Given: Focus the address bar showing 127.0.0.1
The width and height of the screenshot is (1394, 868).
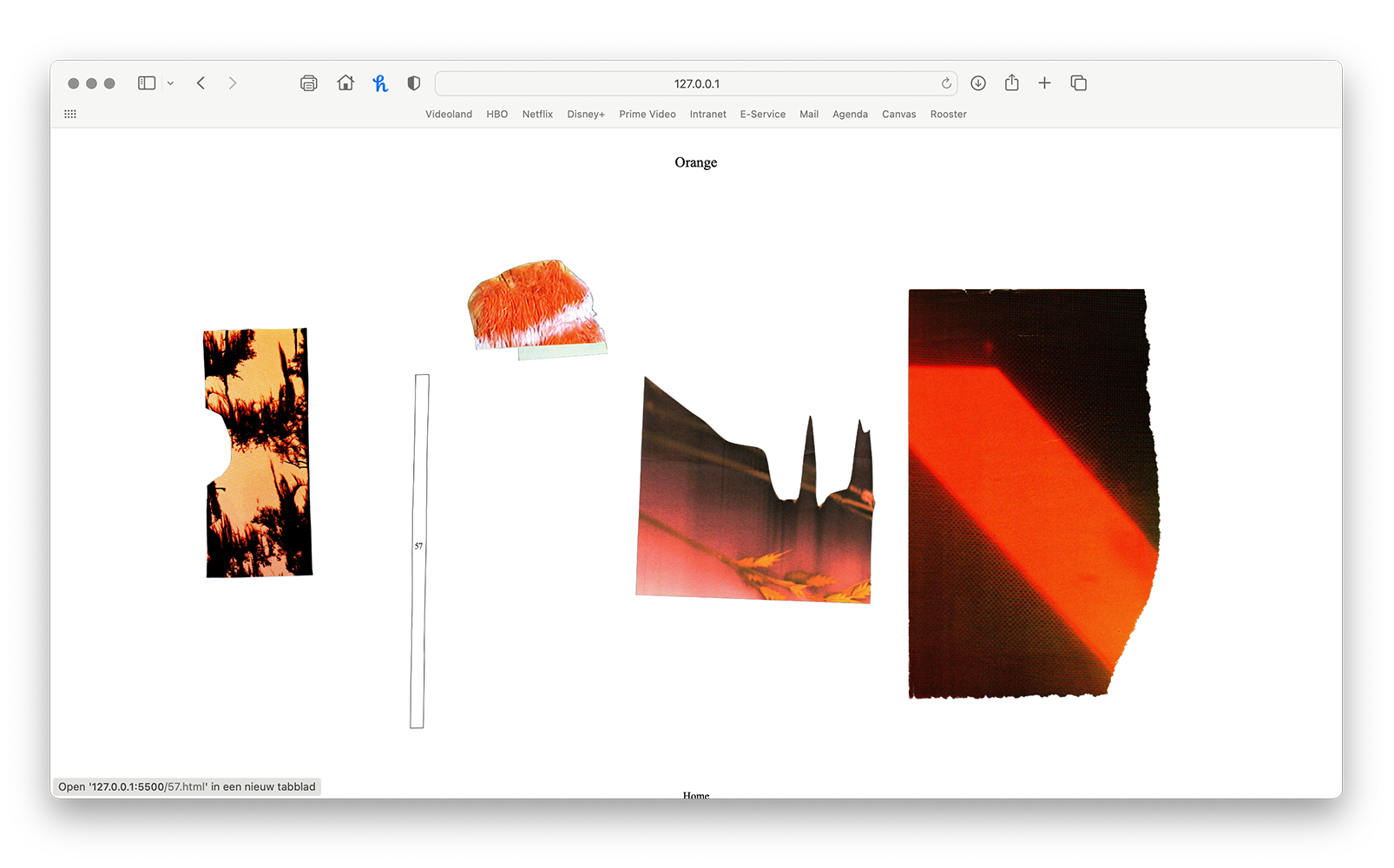Looking at the screenshot, I should click(696, 83).
